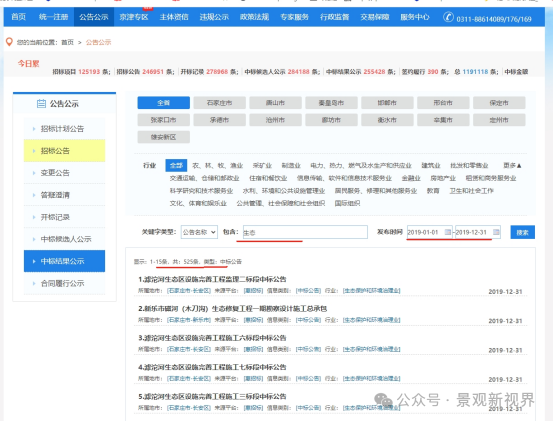Open the end date calendar picker icon

[496, 232]
